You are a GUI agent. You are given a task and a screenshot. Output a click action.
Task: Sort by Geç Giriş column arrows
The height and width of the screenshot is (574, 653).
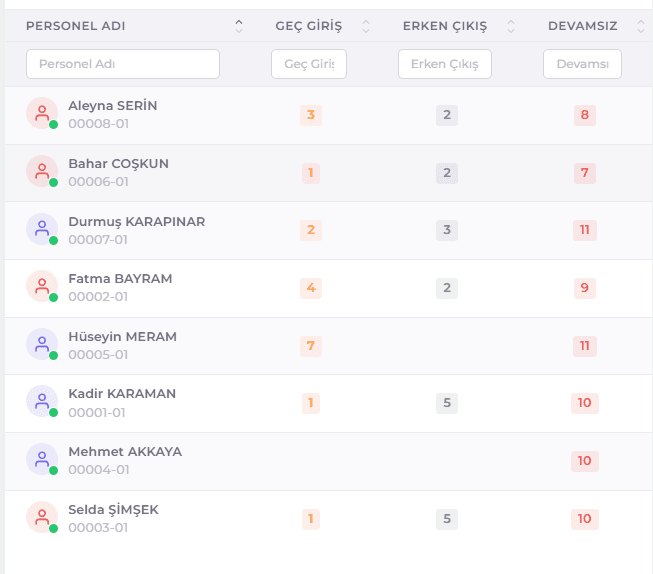point(366,26)
